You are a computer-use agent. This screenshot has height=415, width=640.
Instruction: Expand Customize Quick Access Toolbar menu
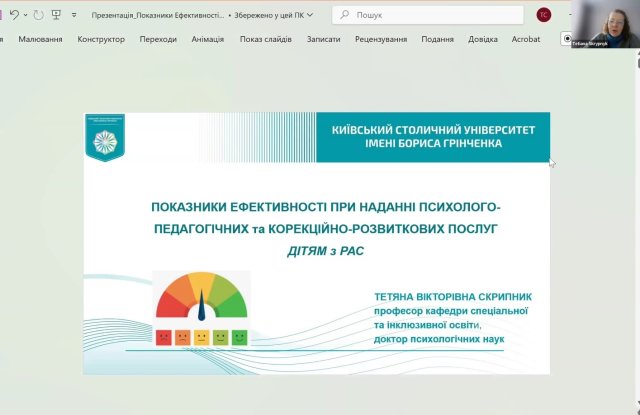(74, 15)
